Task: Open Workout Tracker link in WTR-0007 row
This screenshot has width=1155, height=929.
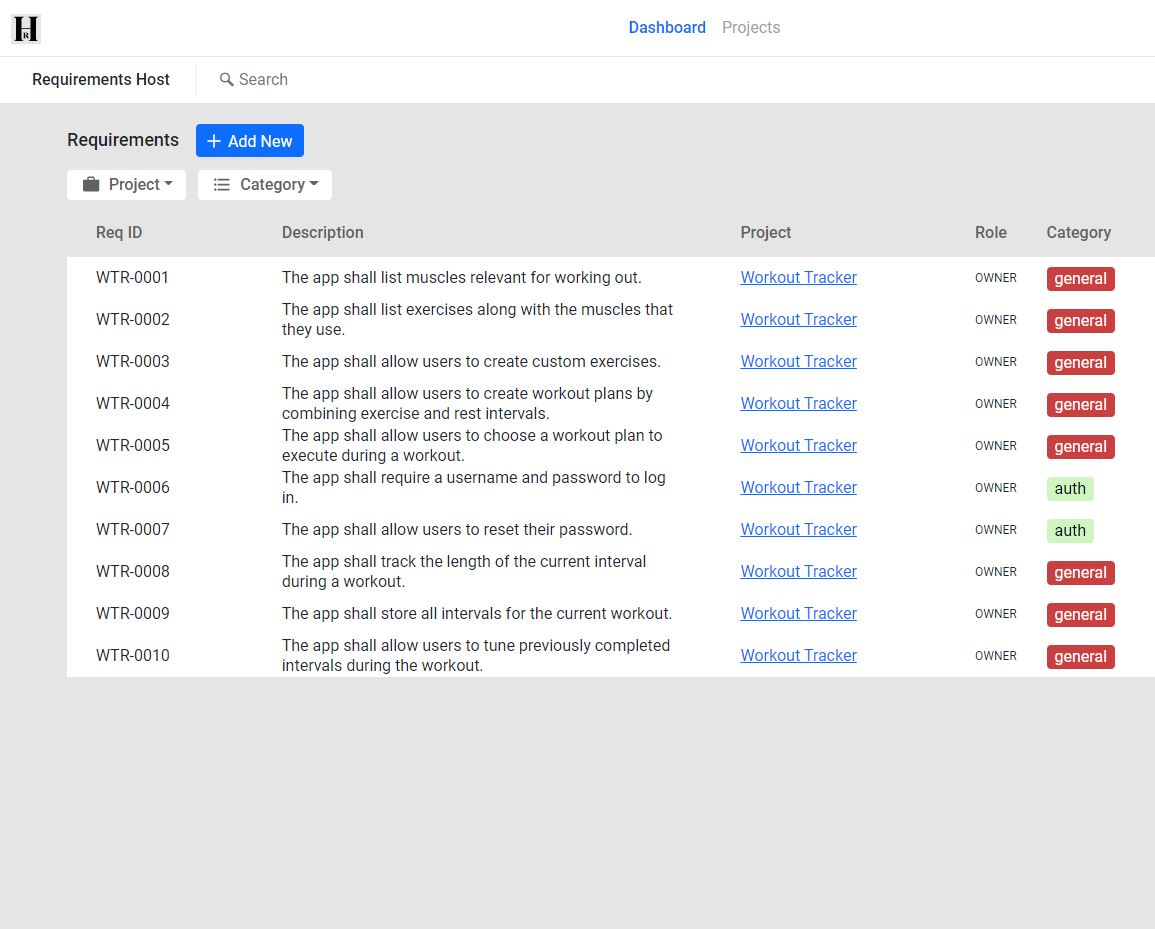Action: tap(798, 529)
